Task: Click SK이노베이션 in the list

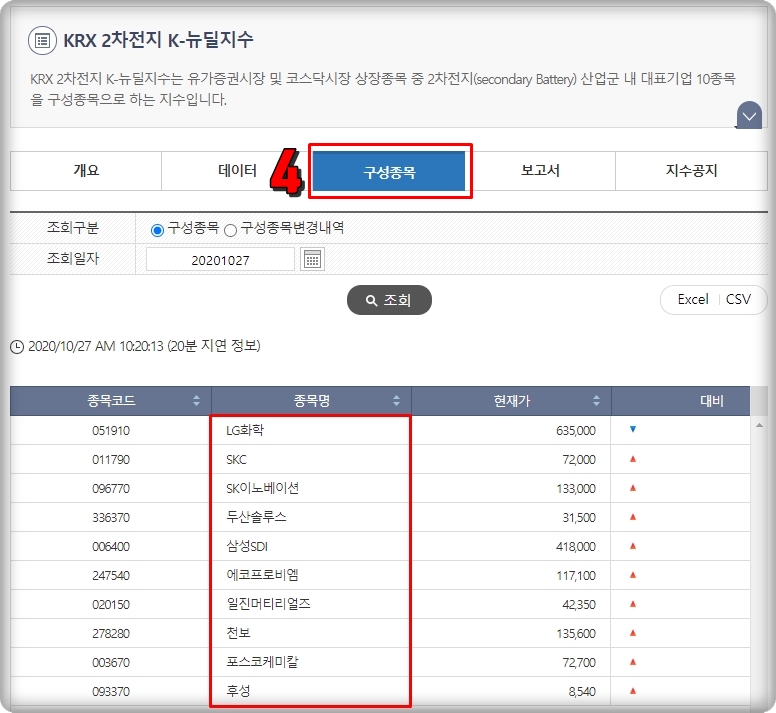Action: [262, 488]
